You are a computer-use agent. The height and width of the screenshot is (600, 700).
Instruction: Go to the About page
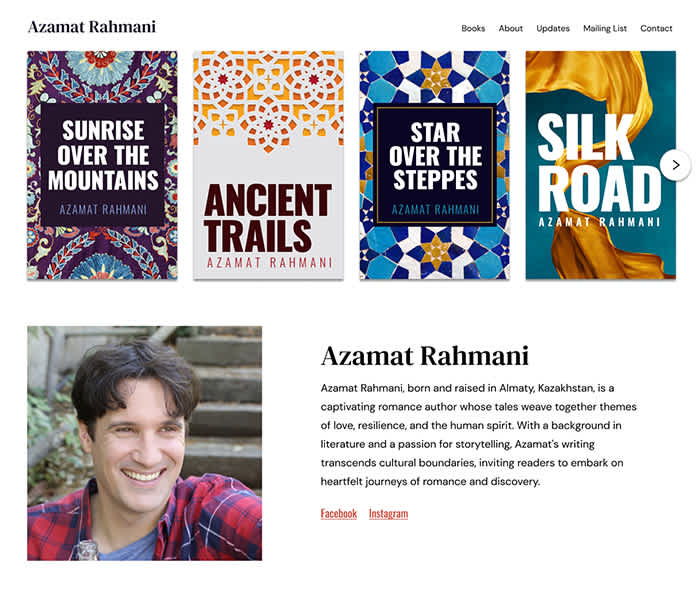pos(510,29)
